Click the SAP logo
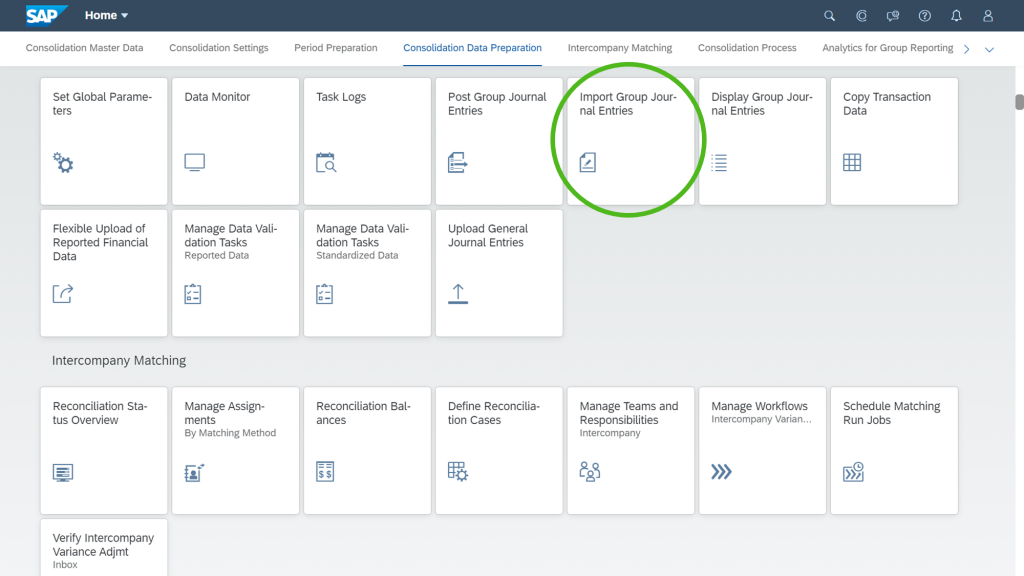Screen dimensions: 1024x576 pyautogui.click(x=46, y=15)
